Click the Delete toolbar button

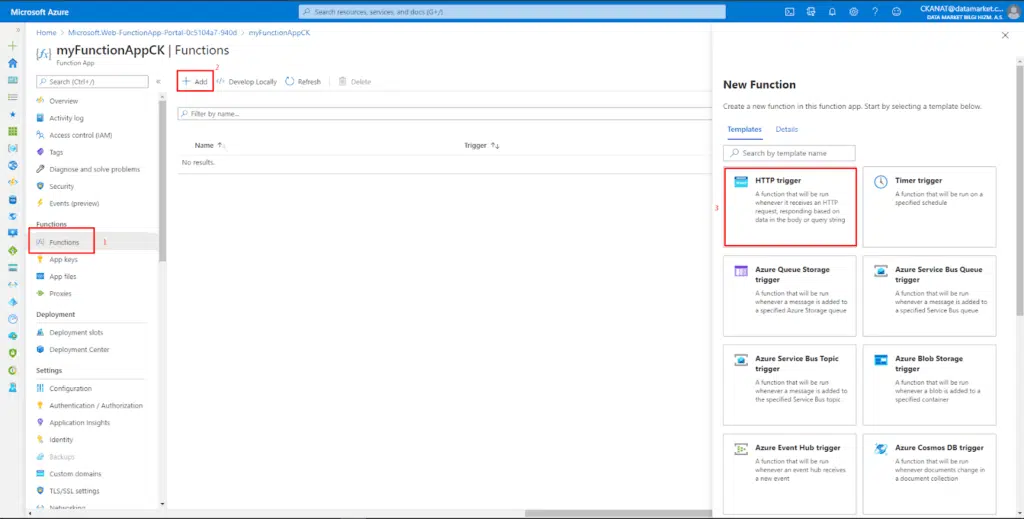355,82
